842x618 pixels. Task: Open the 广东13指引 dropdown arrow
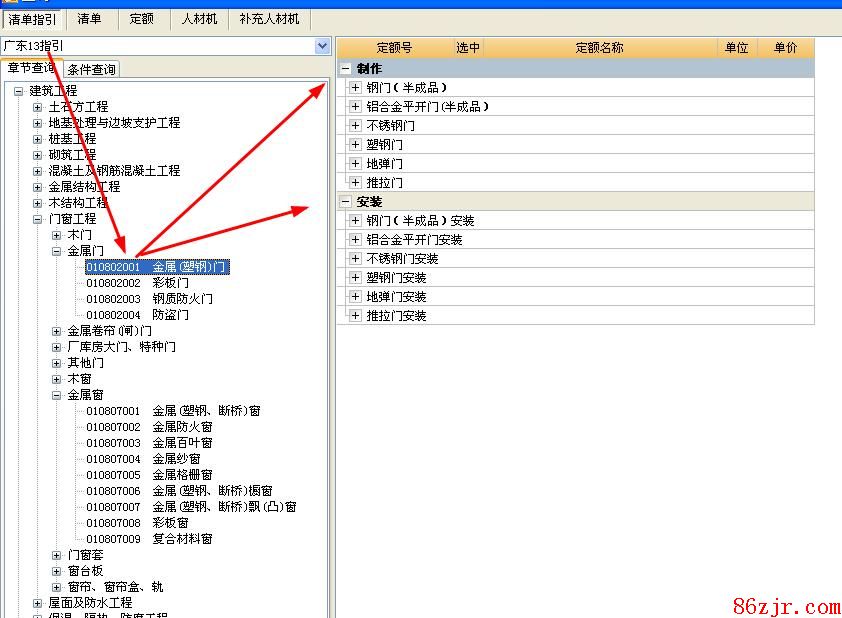tap(322, 46)
